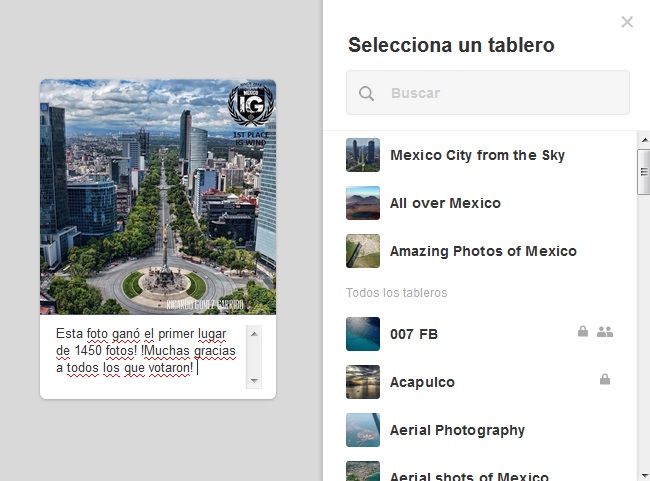Choose the Acapulco board
The width and height of the screenshot is (650, 481).
480,382
